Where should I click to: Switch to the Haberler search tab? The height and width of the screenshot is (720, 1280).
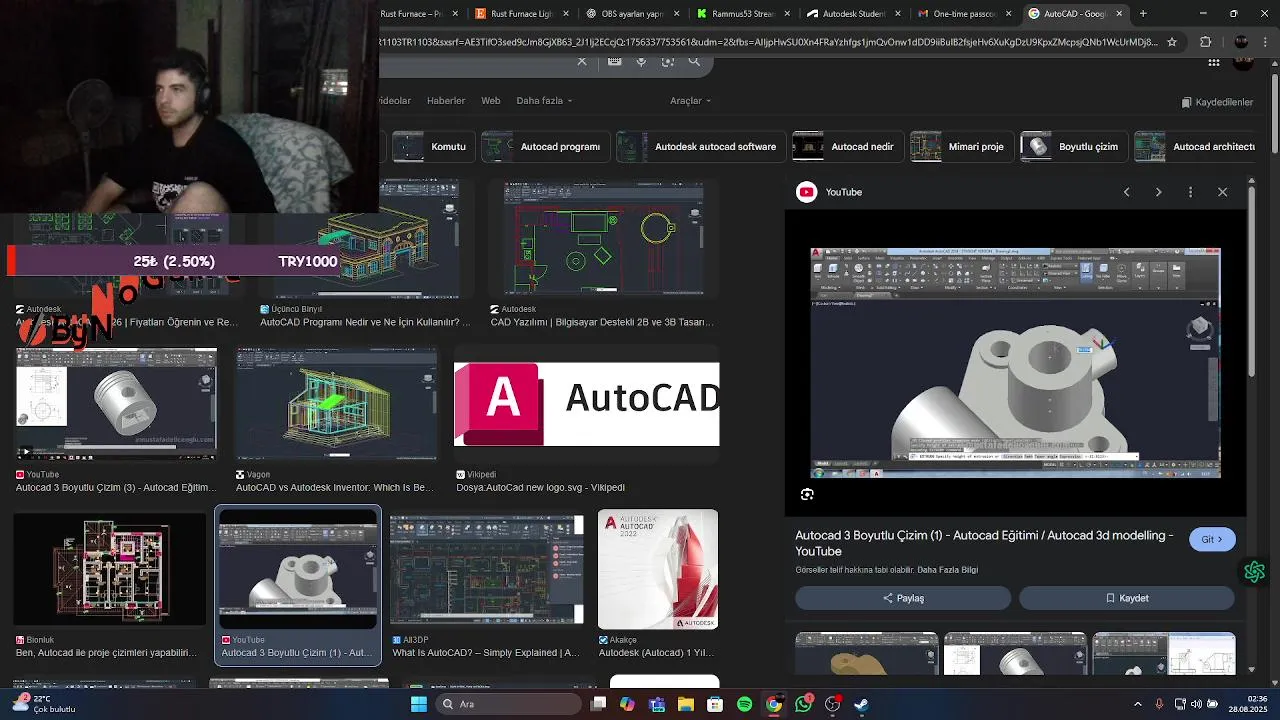pos(446,101)
